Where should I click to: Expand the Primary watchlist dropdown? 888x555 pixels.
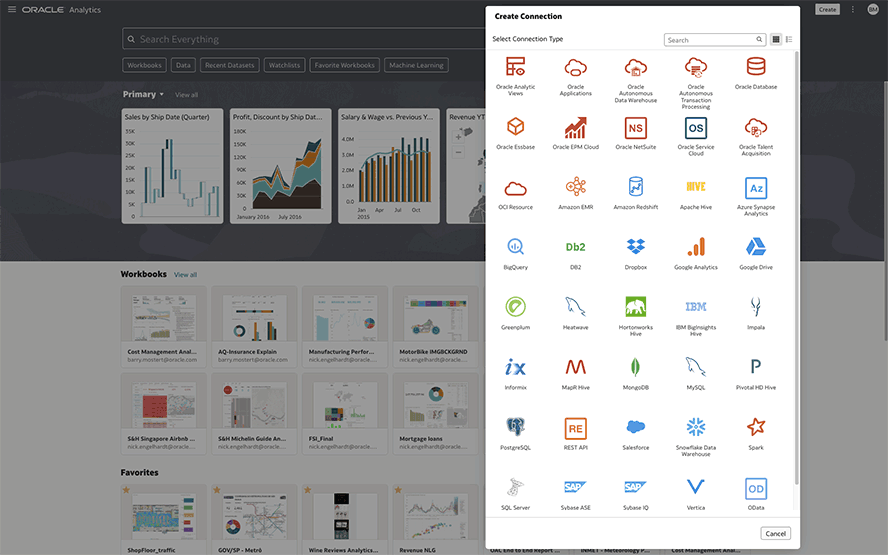163,95
